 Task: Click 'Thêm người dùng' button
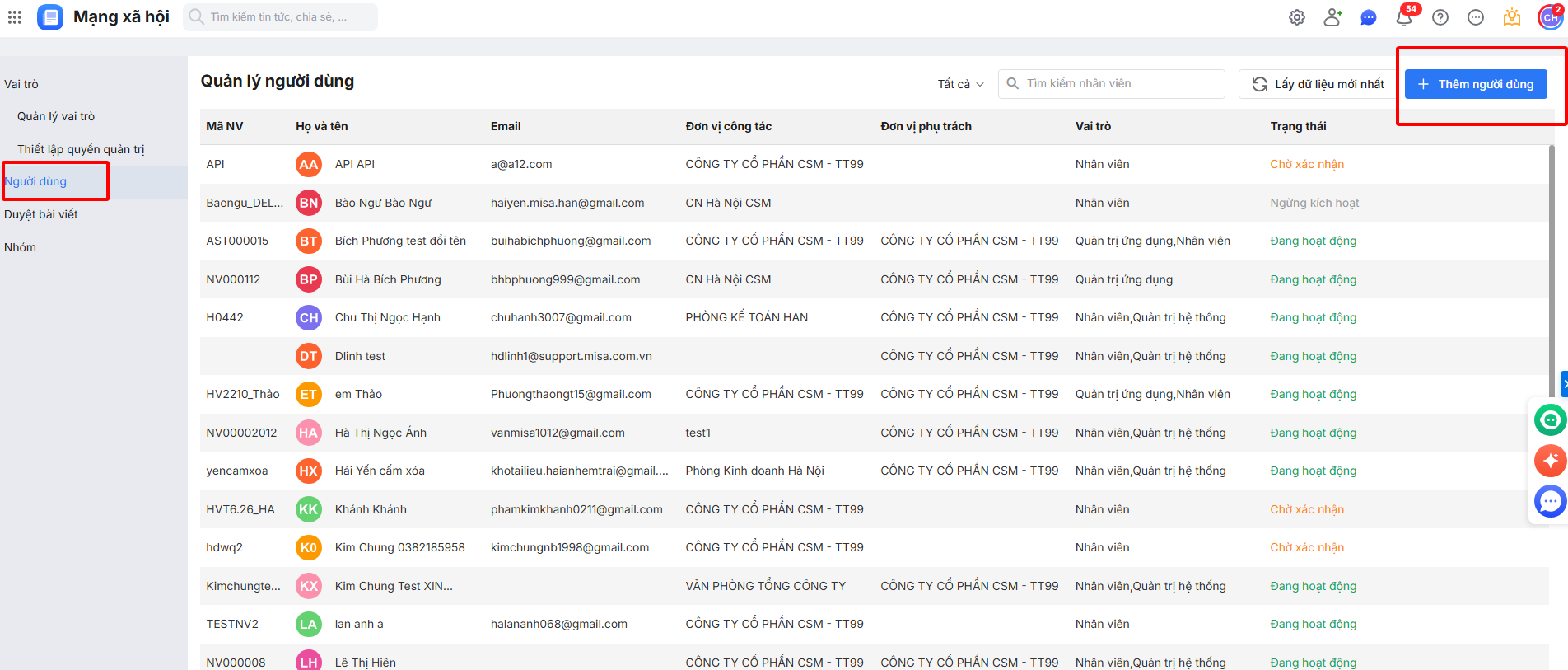[1476, 84]
